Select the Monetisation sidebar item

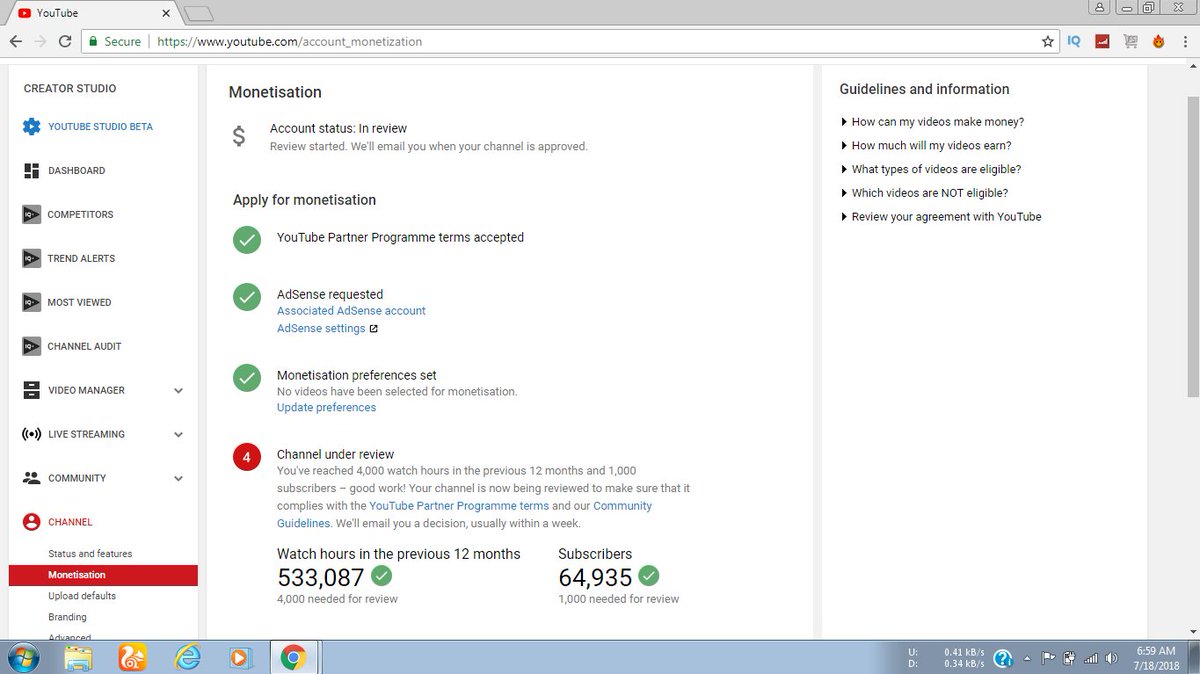click(x=103, y=575)
